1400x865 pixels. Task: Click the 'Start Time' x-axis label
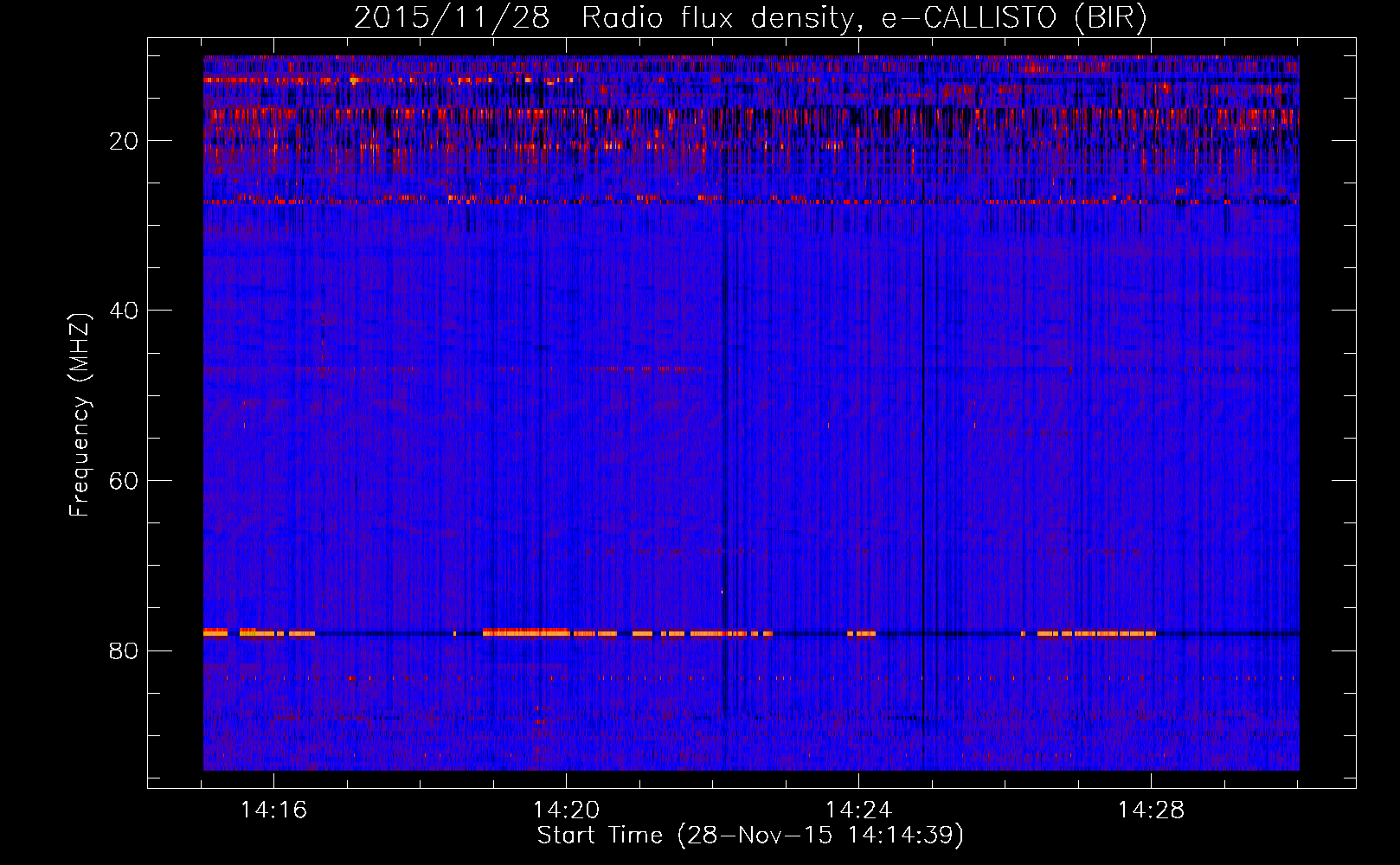pos(749,836)
